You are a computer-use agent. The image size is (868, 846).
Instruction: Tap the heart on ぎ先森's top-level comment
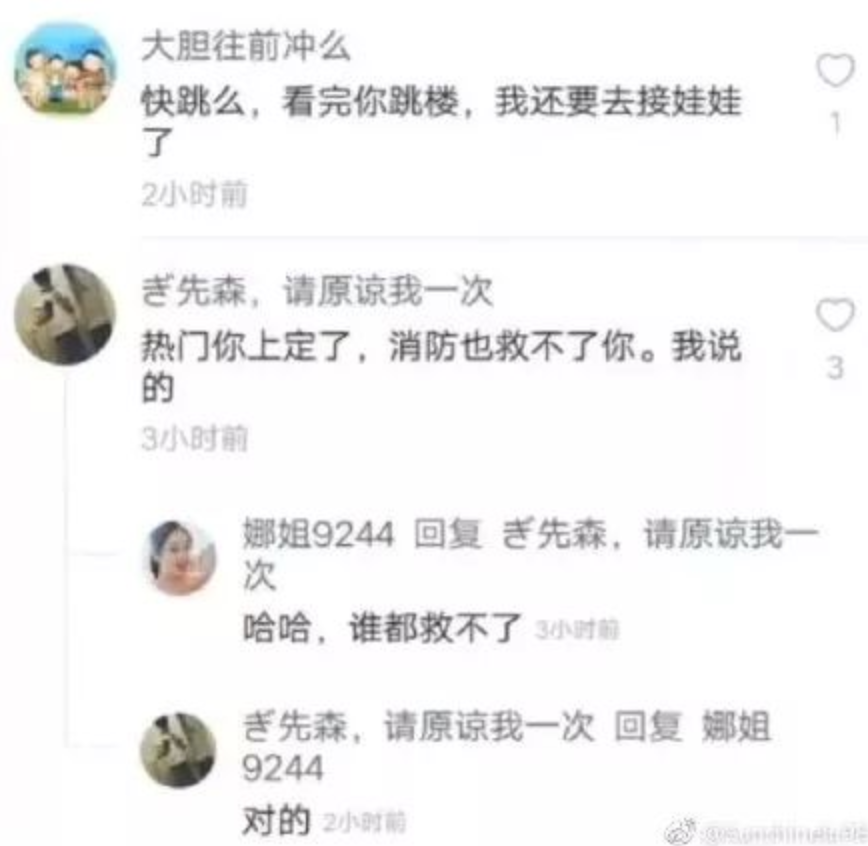tap(835, 314)
